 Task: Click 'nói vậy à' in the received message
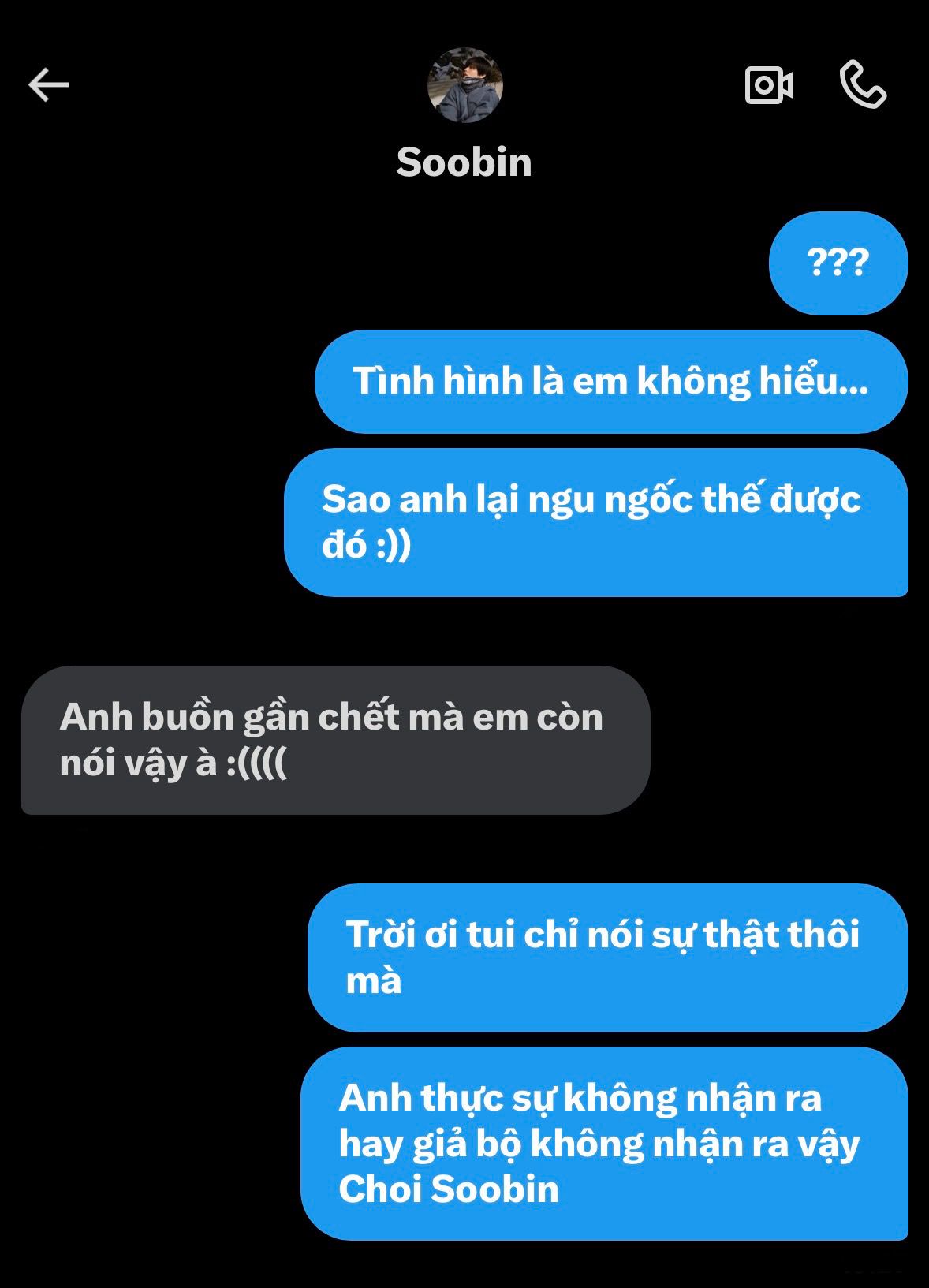pos(138,763)
